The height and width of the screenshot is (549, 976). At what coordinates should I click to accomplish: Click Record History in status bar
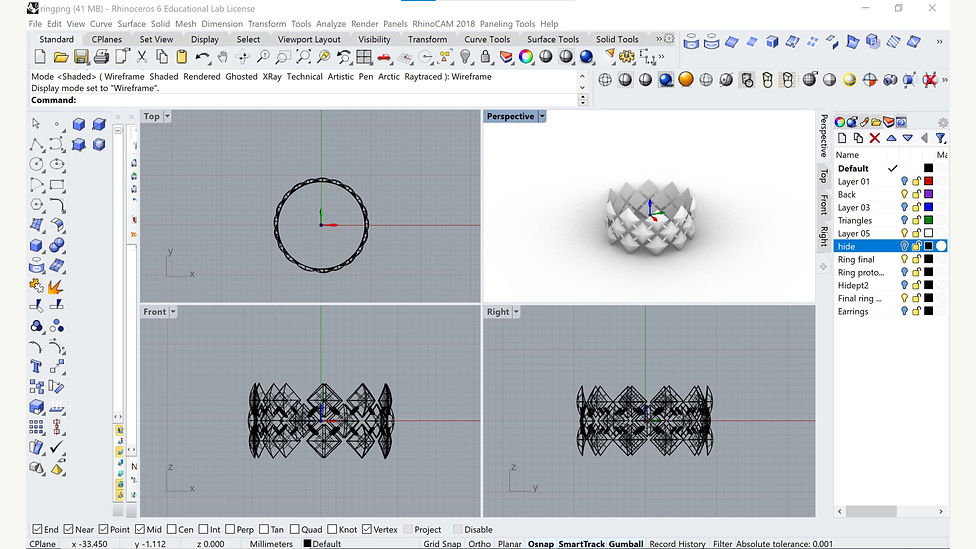tap(677, 544)
